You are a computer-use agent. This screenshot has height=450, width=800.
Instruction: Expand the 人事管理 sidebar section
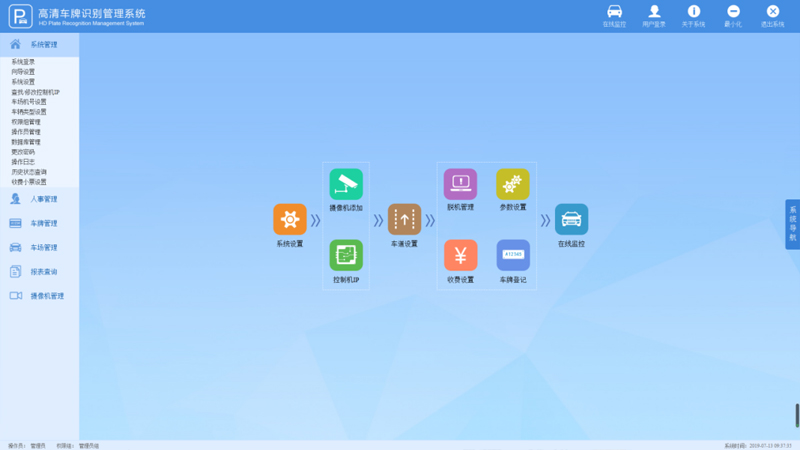tap(40, 199)
